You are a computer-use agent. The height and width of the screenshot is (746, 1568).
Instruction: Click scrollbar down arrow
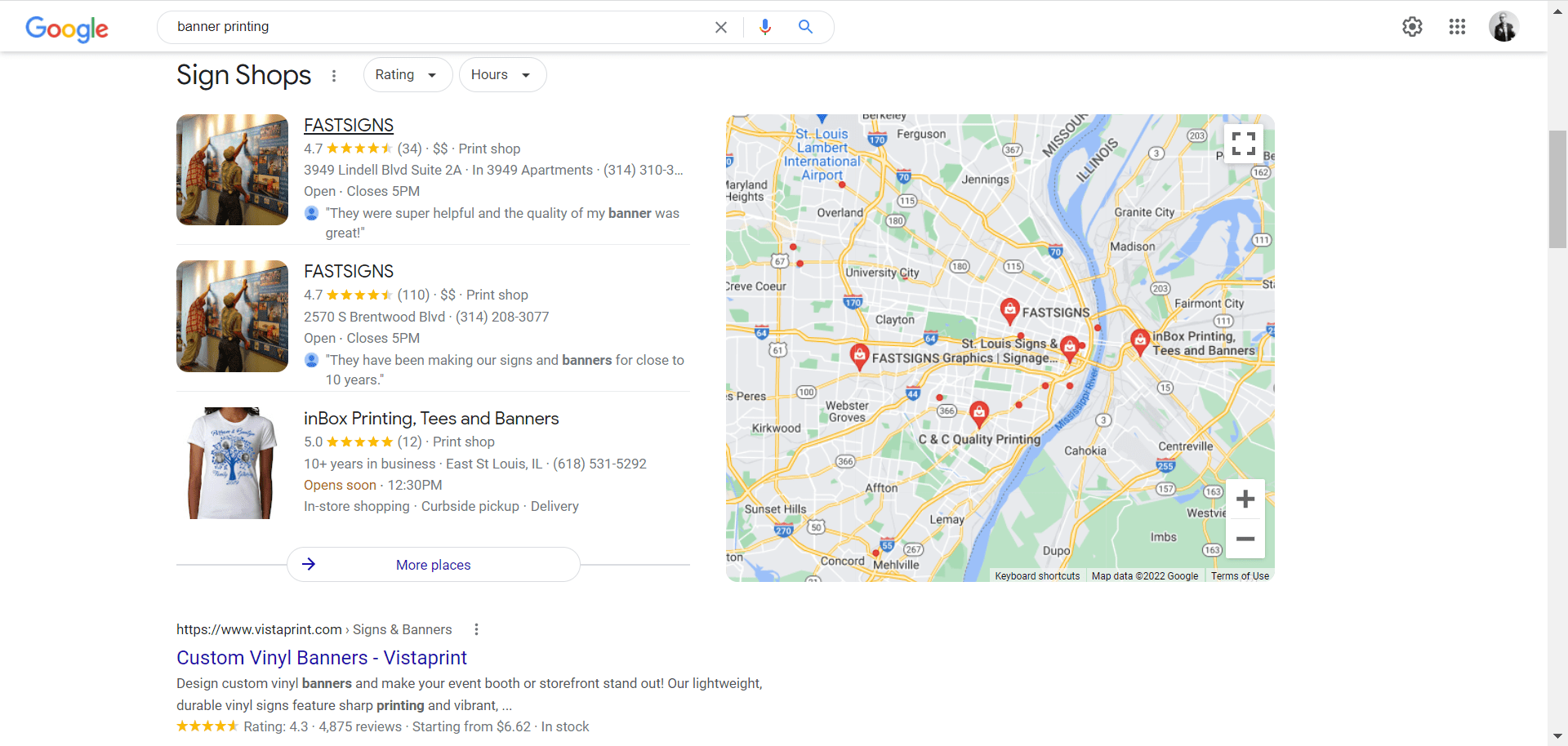(1557, 737)
